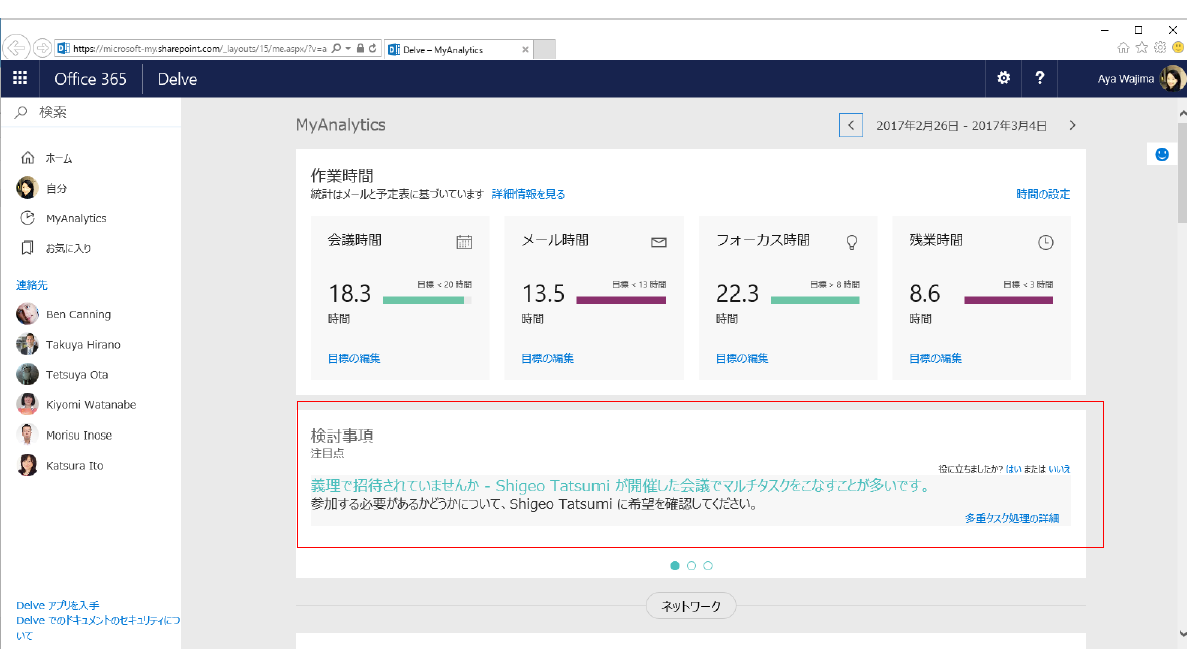Click the date range 2017年2月26日 - 2017年3月4日

tap(961, 126)
